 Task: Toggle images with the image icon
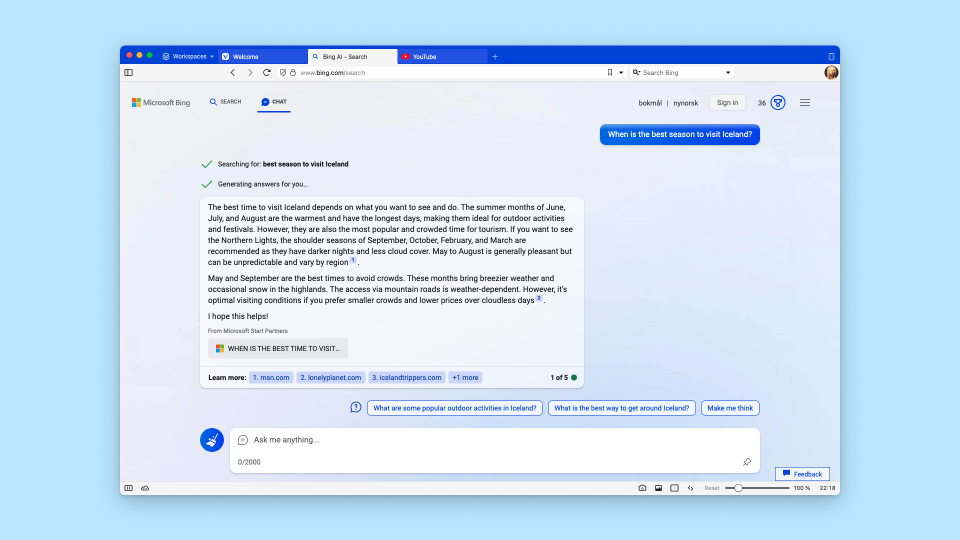point(658,488)
